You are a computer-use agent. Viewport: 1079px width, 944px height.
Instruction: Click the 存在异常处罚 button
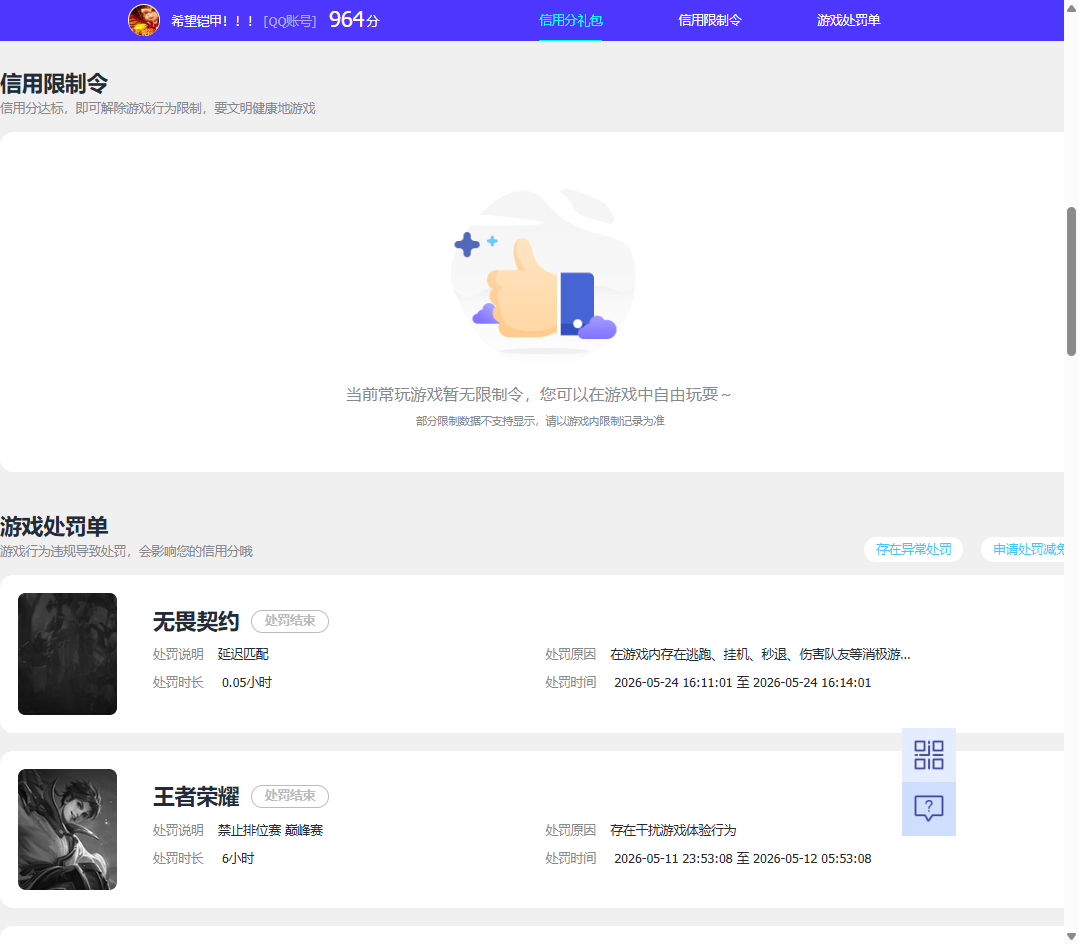click(x=913, y=549)
